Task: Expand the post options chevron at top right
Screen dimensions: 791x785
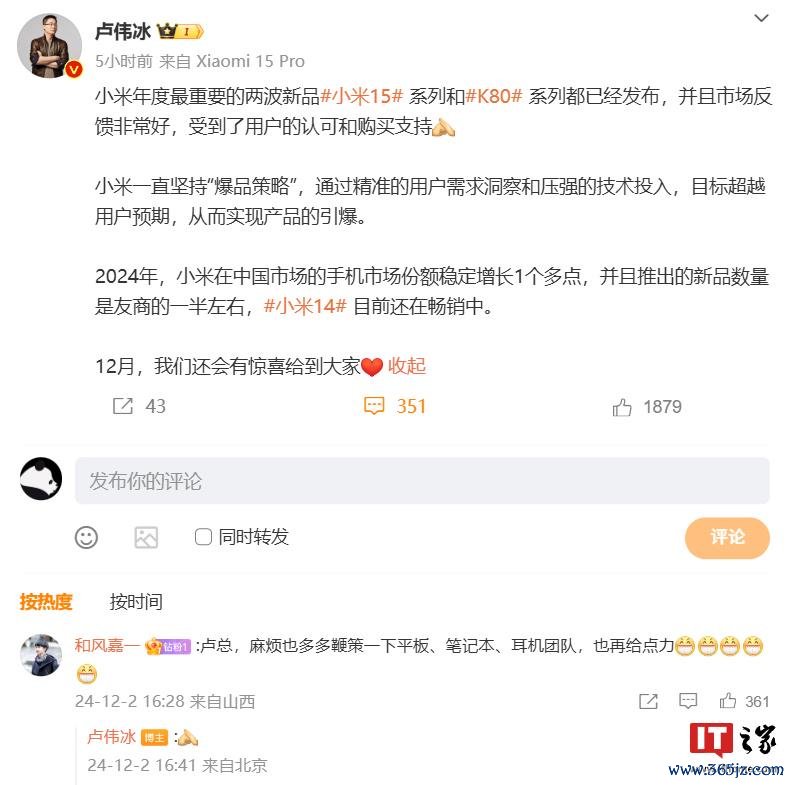Action: (x=761, y=19)
